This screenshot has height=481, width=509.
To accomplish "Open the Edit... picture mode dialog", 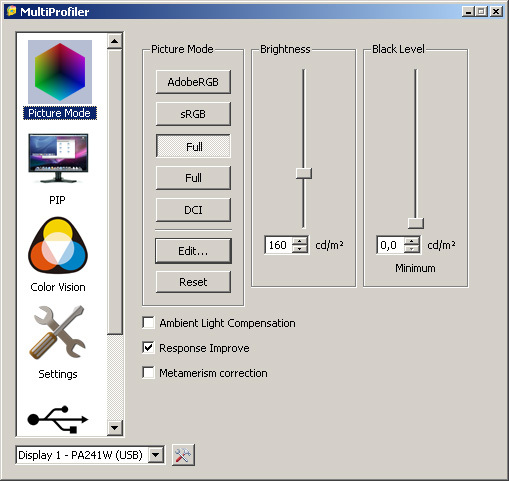I will 193,251.
